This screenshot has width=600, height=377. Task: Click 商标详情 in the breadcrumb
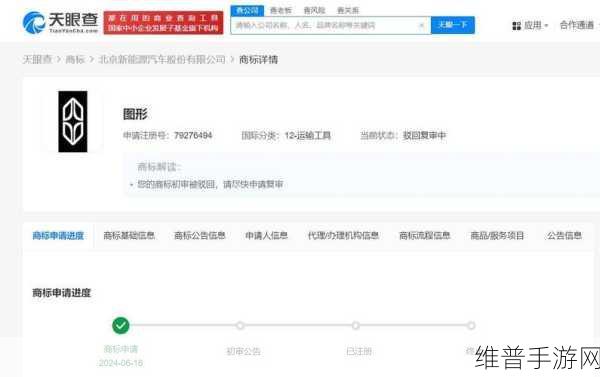[258, 60]
